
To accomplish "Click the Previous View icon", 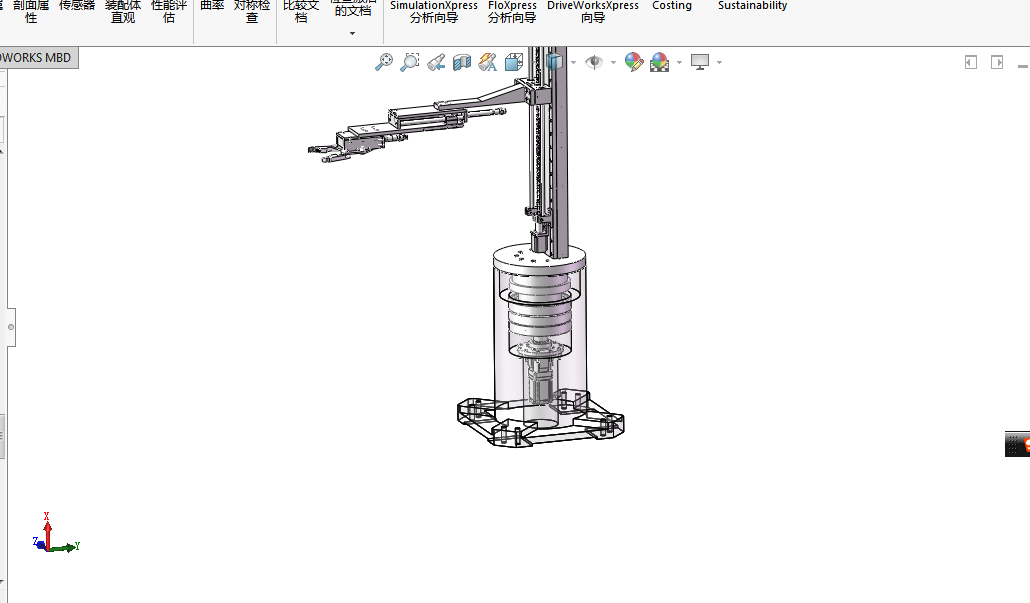I will pos(436,62).
